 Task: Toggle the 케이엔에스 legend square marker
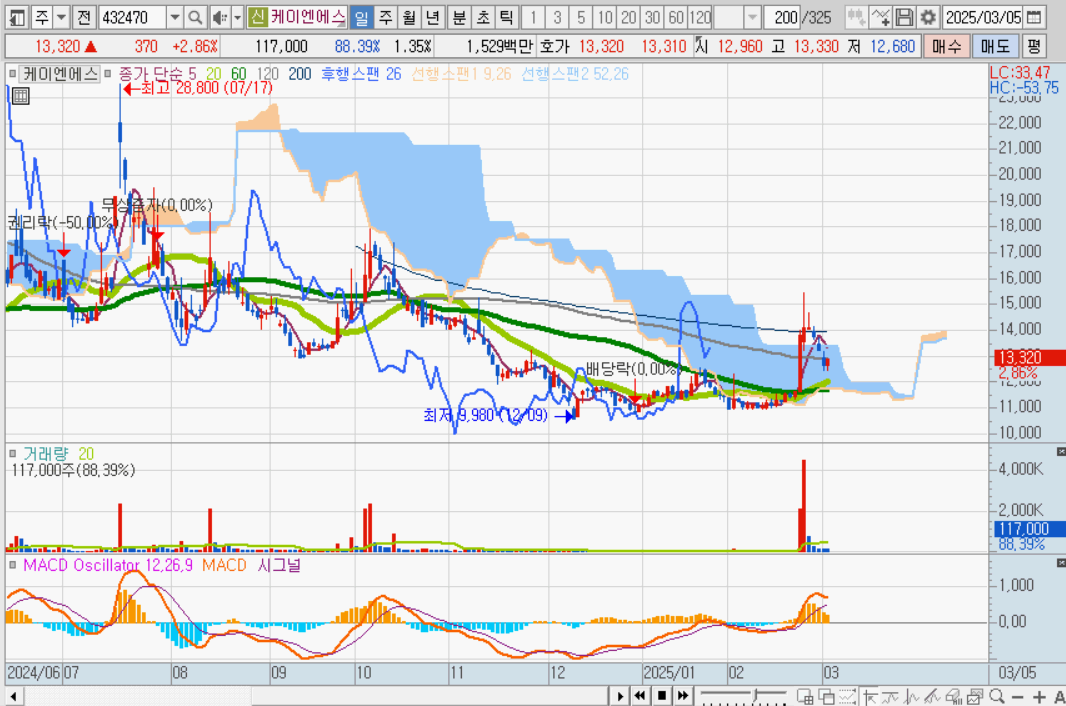(12, 73)
